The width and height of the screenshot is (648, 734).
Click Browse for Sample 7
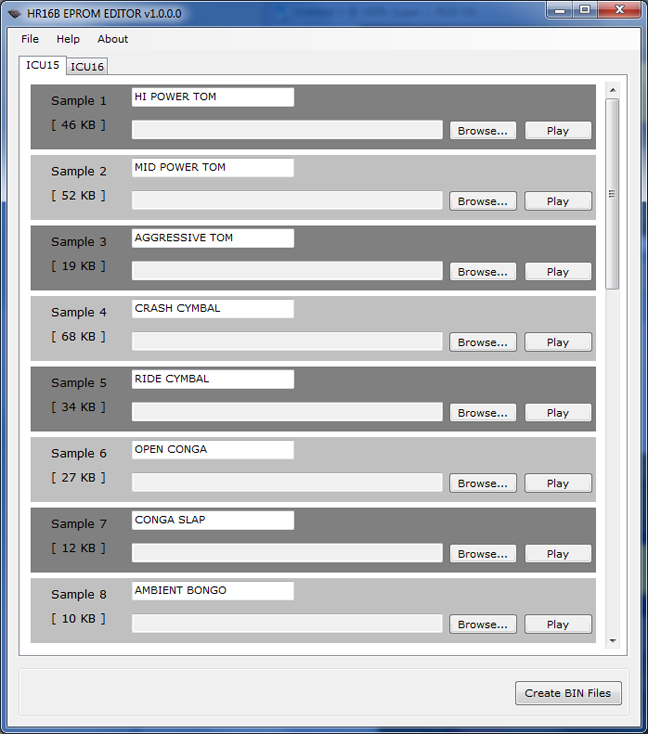click(x=483, y=554)
